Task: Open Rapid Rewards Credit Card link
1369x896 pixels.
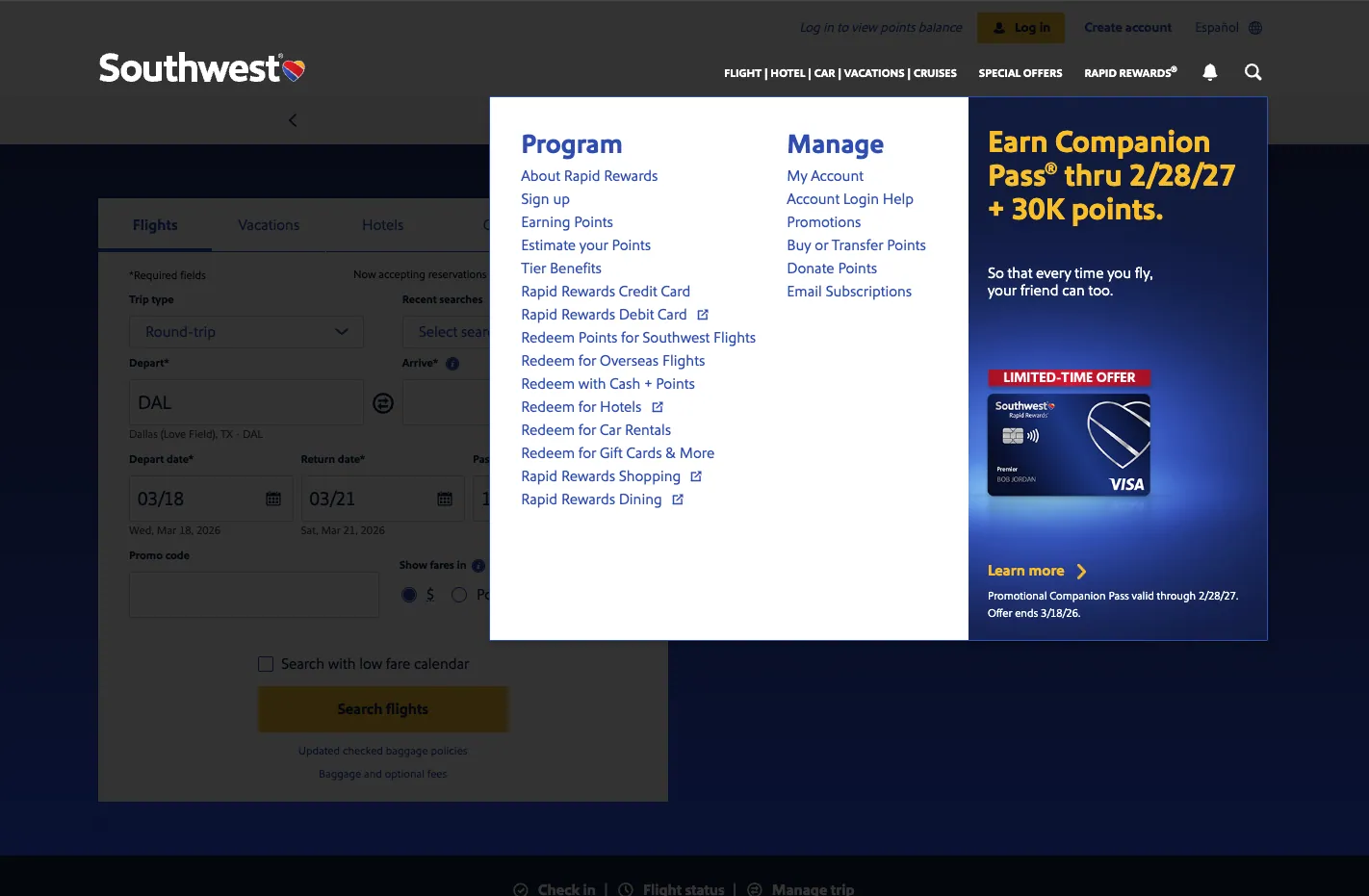Action: coord(606,292)
